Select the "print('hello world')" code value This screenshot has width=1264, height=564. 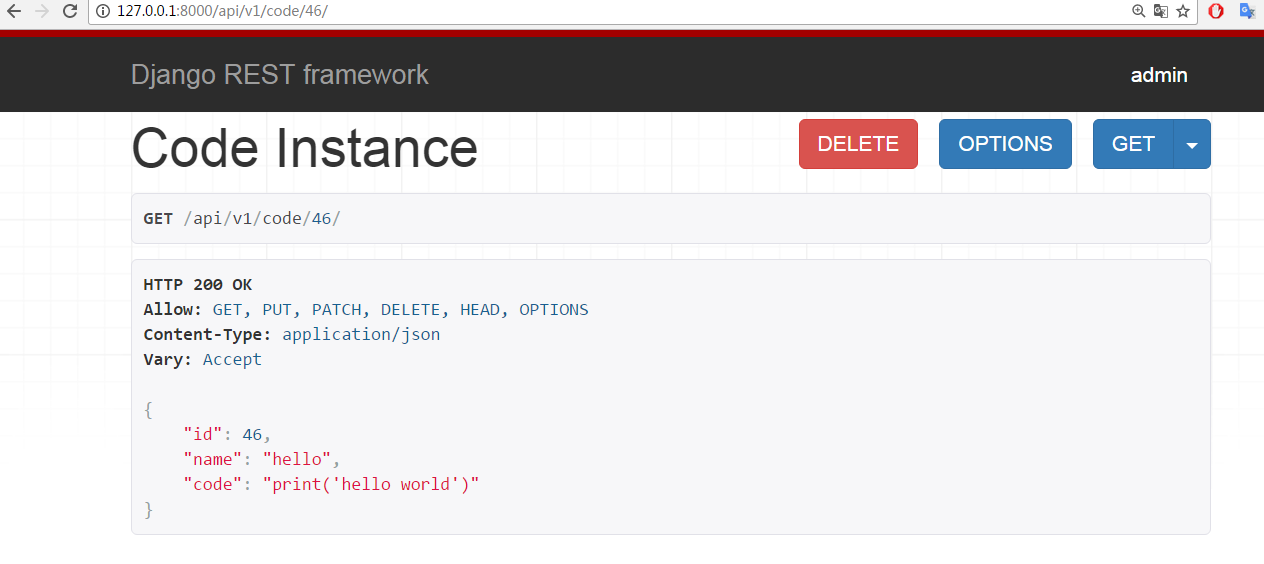click(371, 485)
